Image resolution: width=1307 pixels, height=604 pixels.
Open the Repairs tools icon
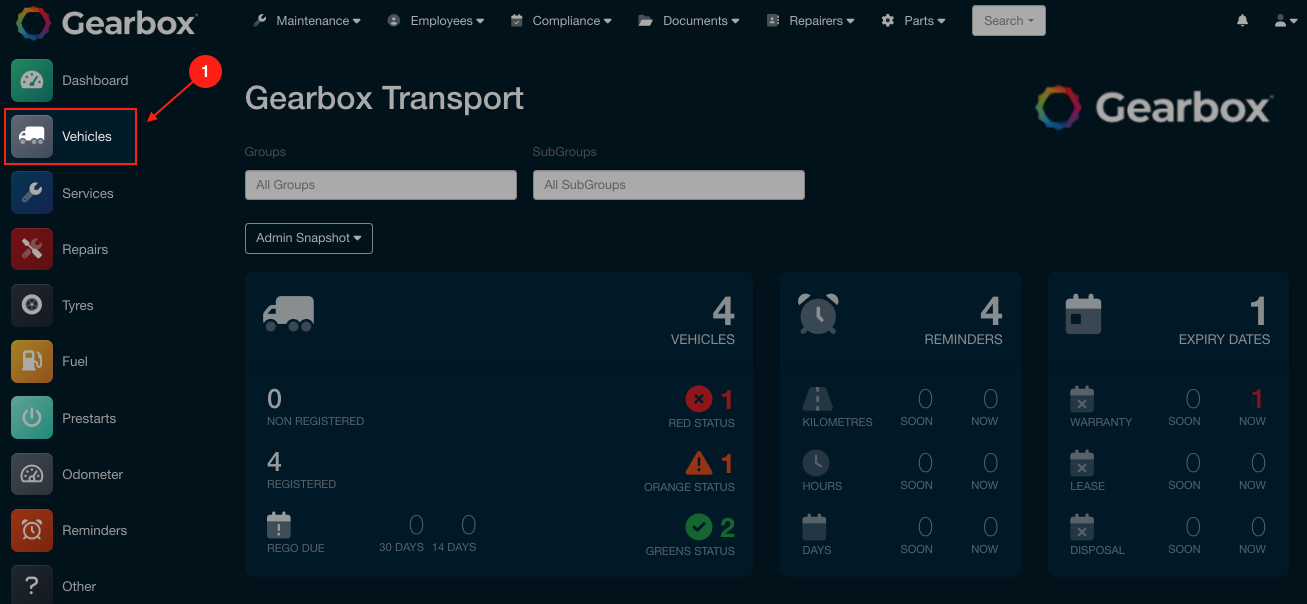coord(32,249)
